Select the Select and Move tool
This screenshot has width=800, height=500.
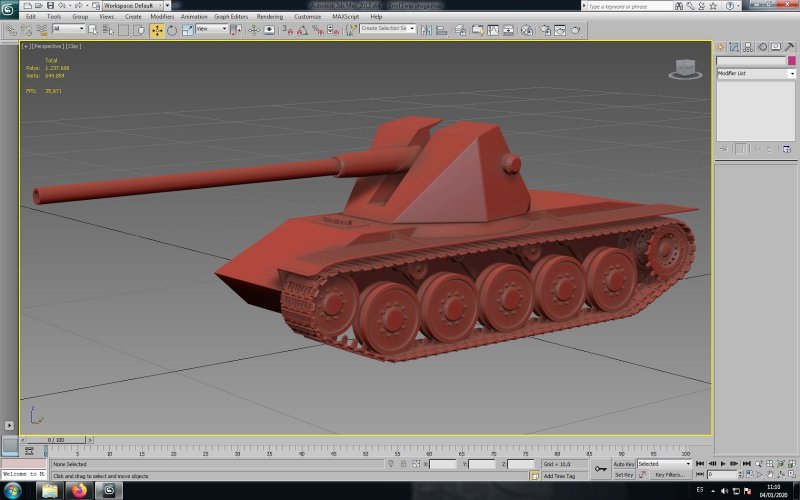click(157, 30)
